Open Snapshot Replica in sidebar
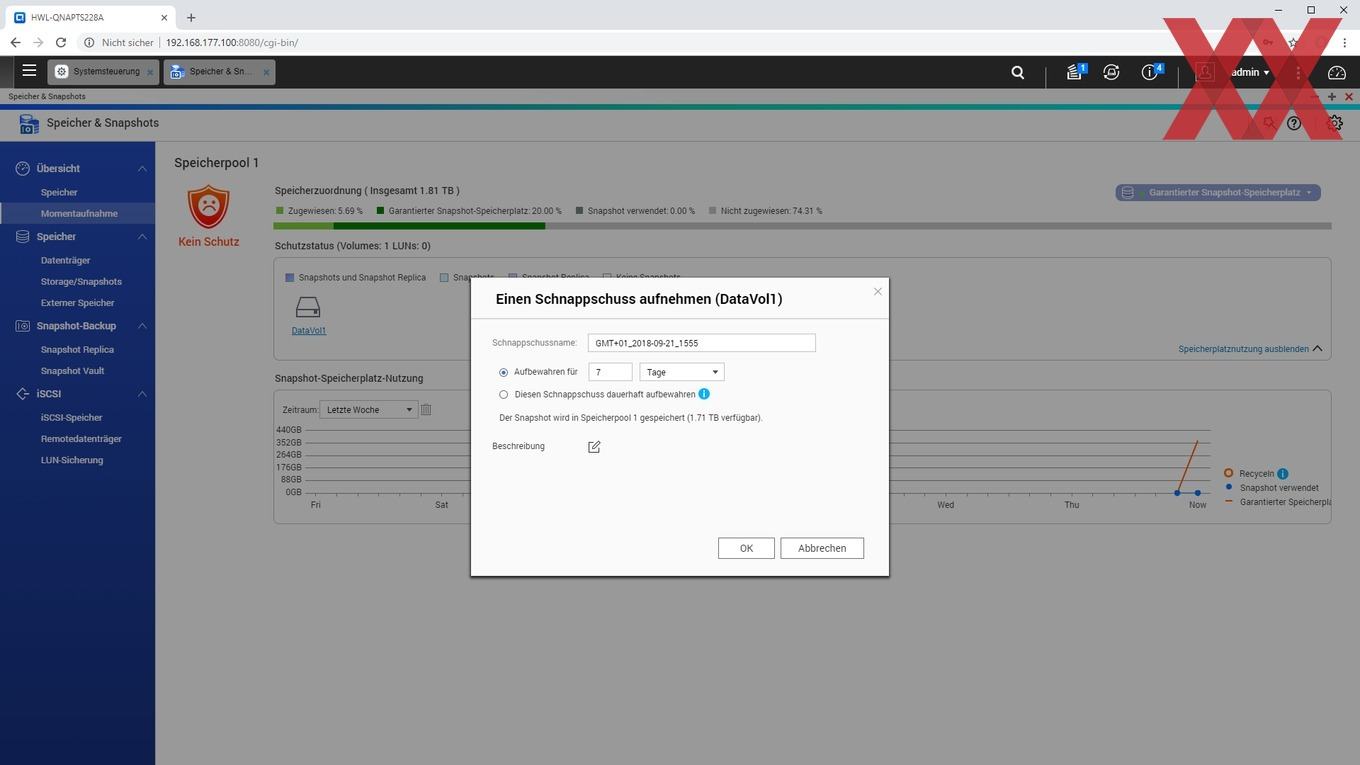The image size is (1360, 765). (77, 350)
